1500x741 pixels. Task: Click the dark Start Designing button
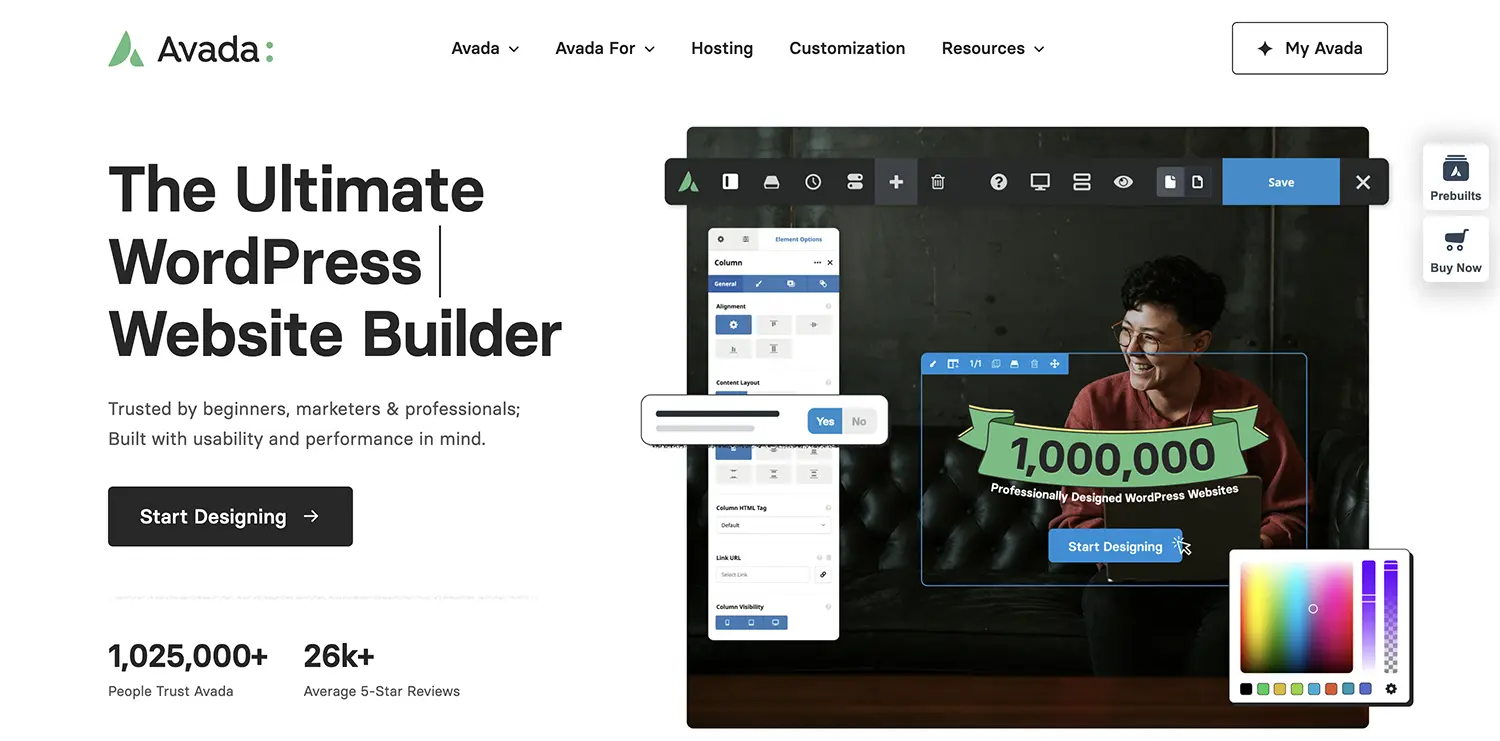click(230, 516)
